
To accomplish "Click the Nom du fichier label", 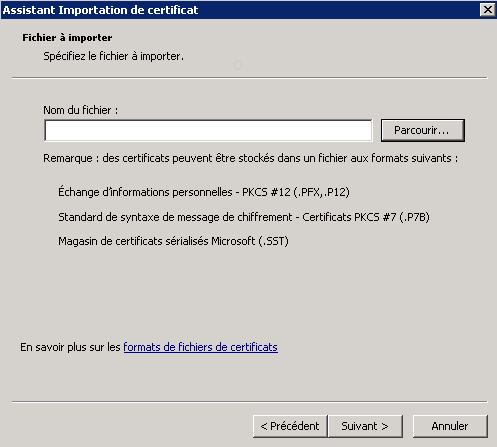I will pyautogui.click(x=81, y=110).
